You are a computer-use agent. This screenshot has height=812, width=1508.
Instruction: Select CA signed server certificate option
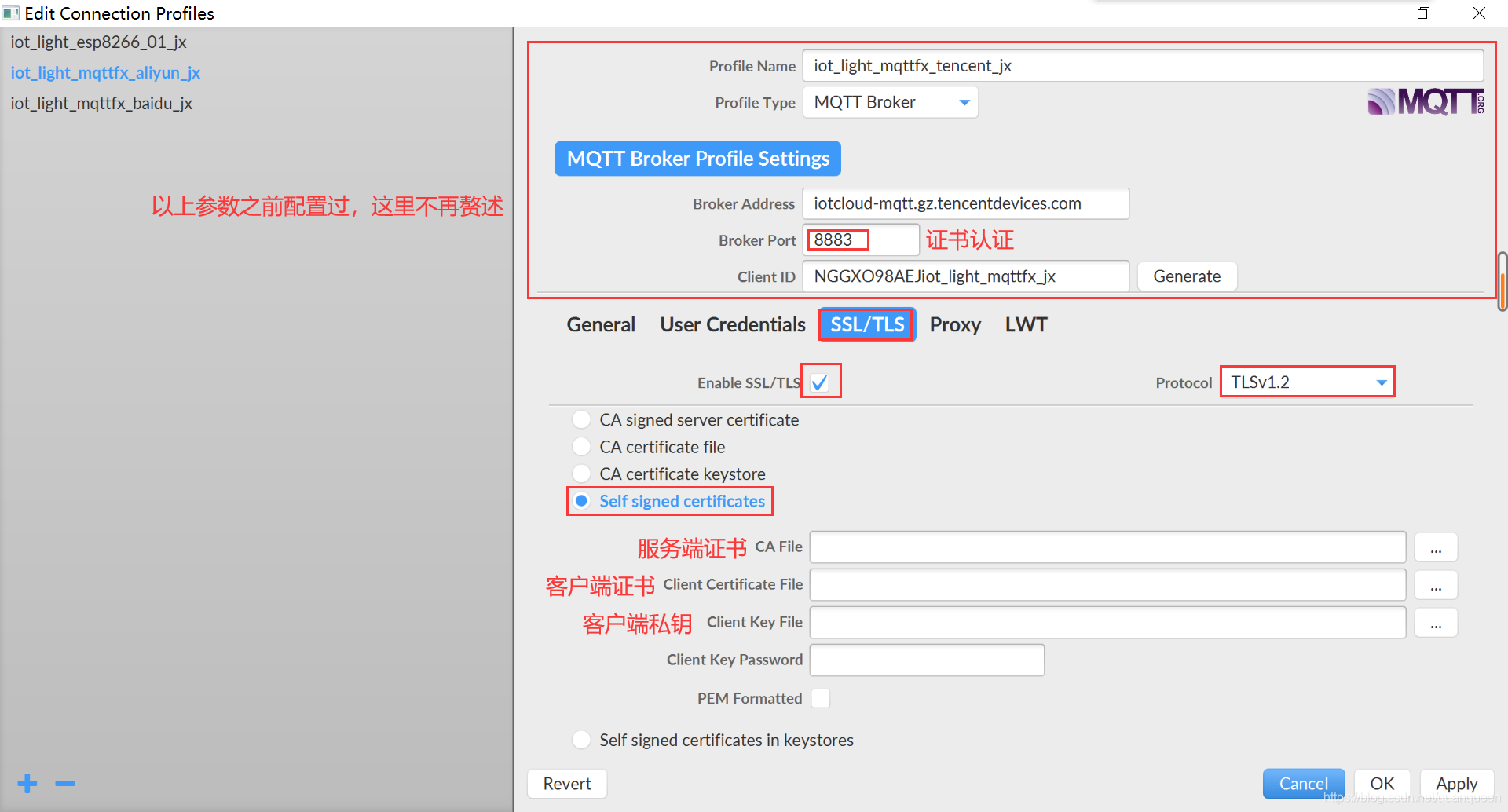pos(686,419)
